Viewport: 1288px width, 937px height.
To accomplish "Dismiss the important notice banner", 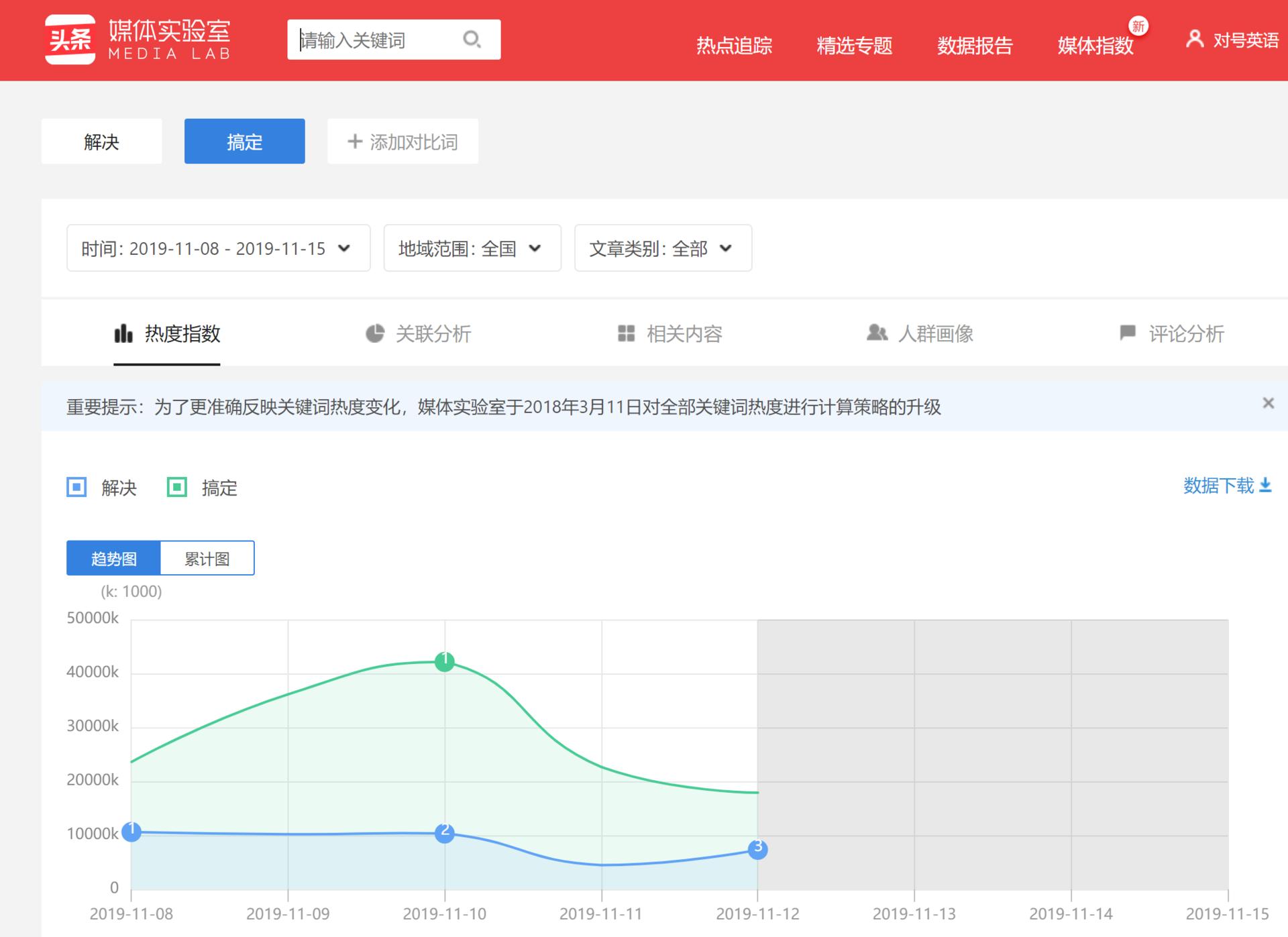I will (1268, 402).
